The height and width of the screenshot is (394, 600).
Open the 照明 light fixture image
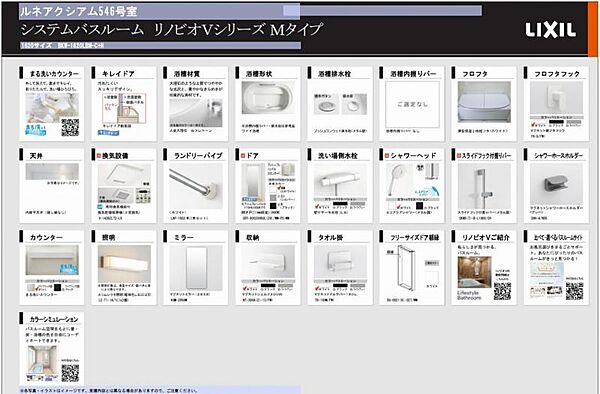(x=124, y=264)
